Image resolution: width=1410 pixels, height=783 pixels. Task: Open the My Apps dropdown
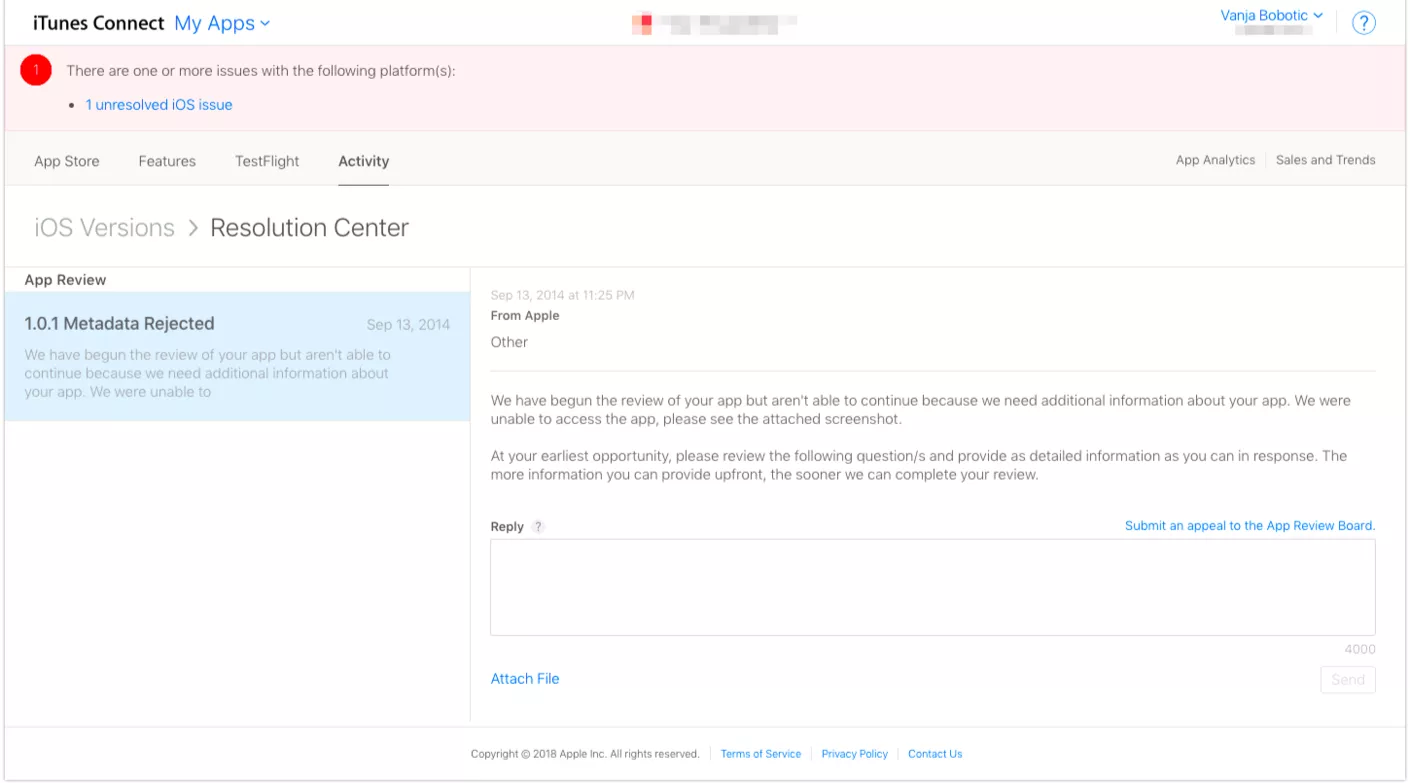tap(222, 23)
